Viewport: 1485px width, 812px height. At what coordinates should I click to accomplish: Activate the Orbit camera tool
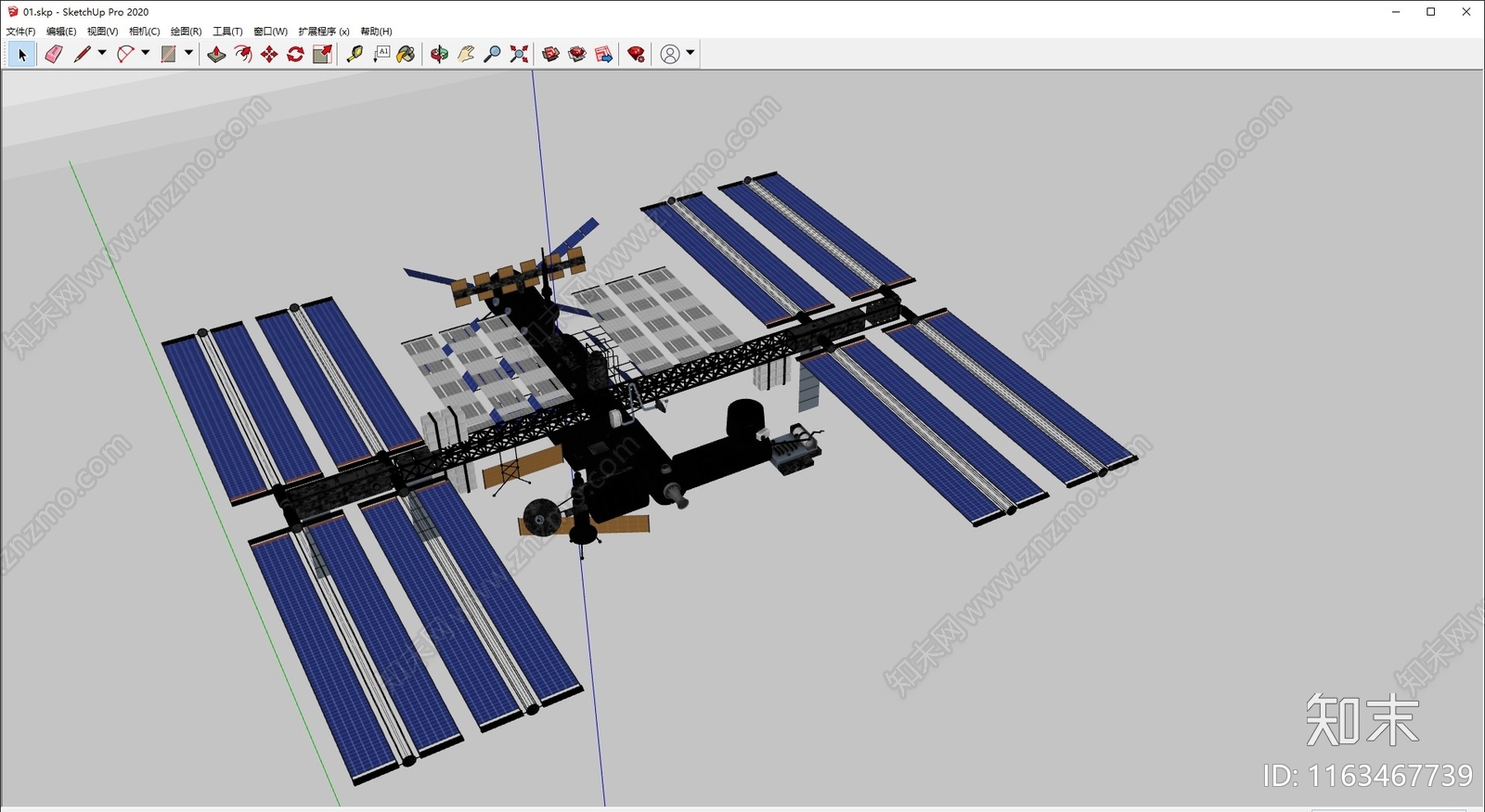pos(439,55)
